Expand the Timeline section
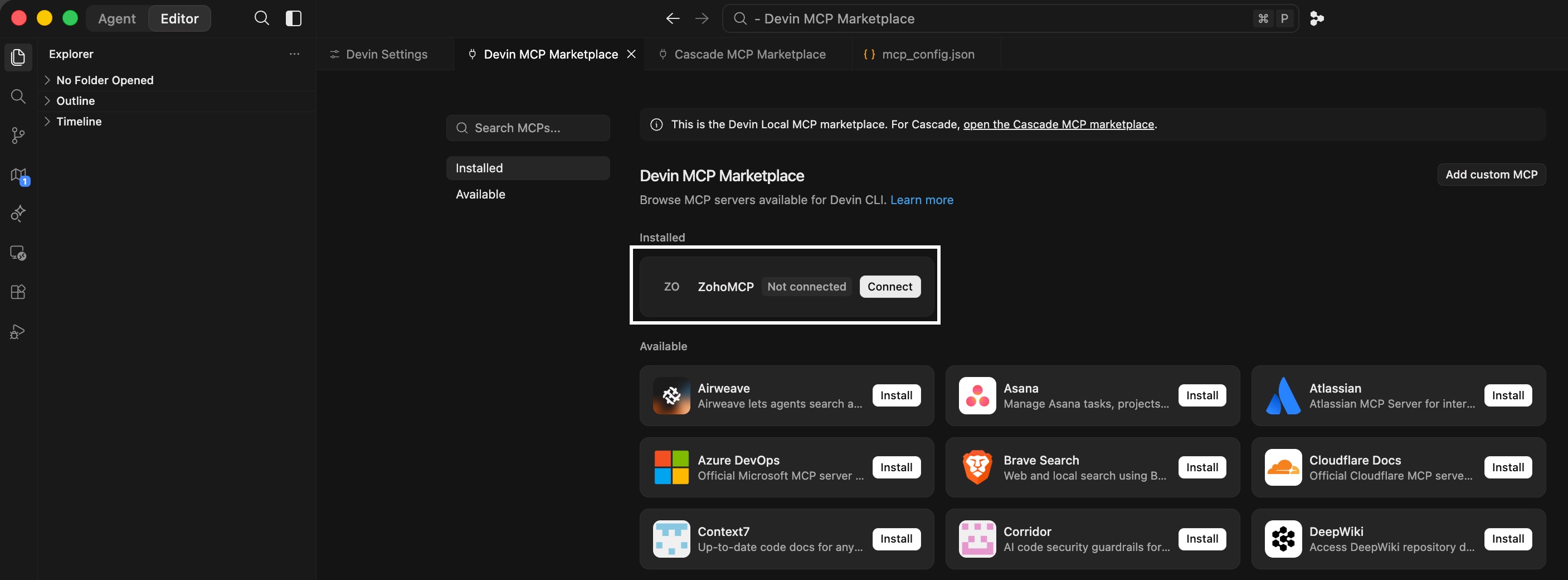The height and width of the screenshot is (580, 1568). [x=177, y=122]
